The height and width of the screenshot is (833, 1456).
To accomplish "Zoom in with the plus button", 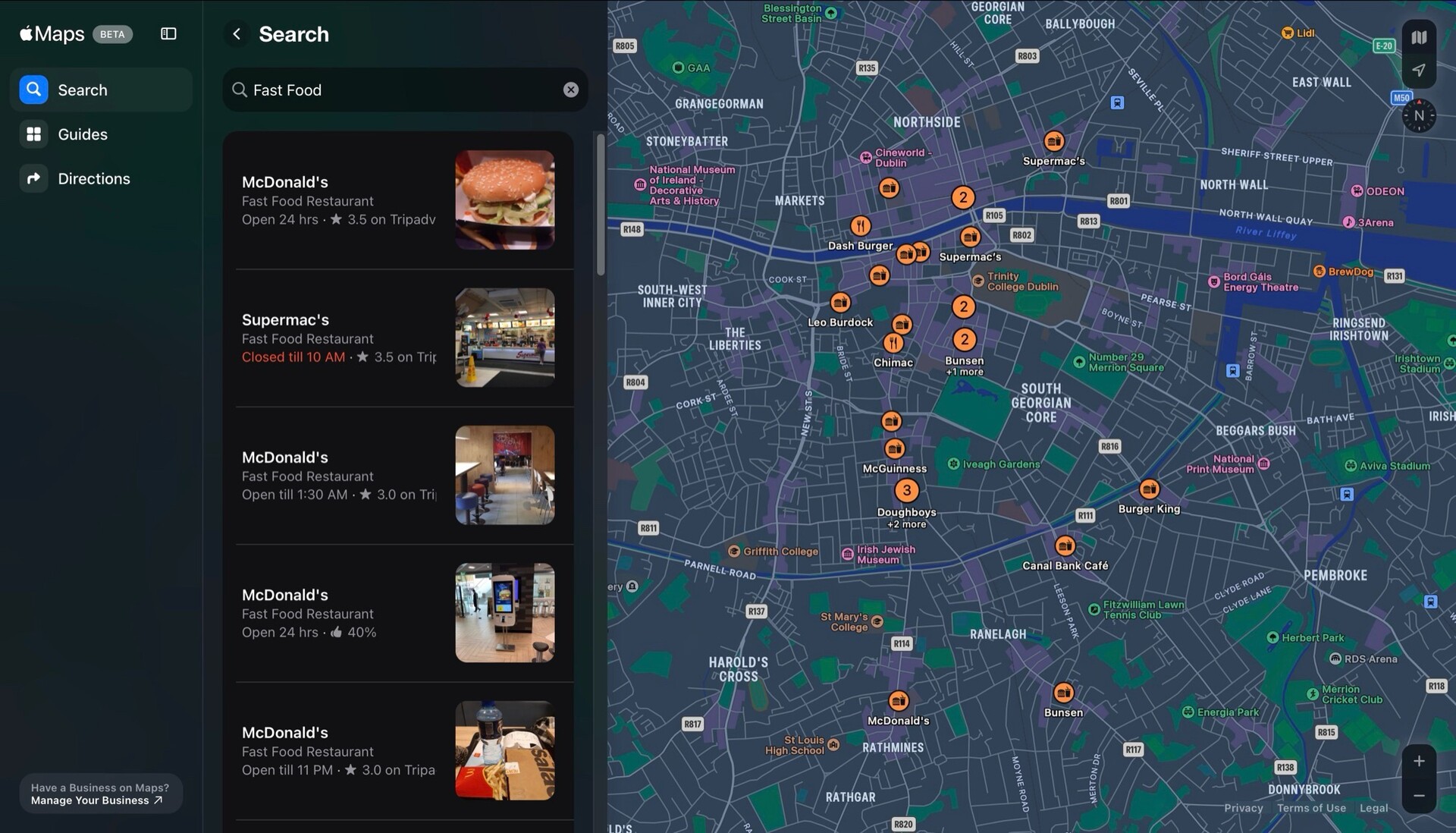I will pos(1419,761).
